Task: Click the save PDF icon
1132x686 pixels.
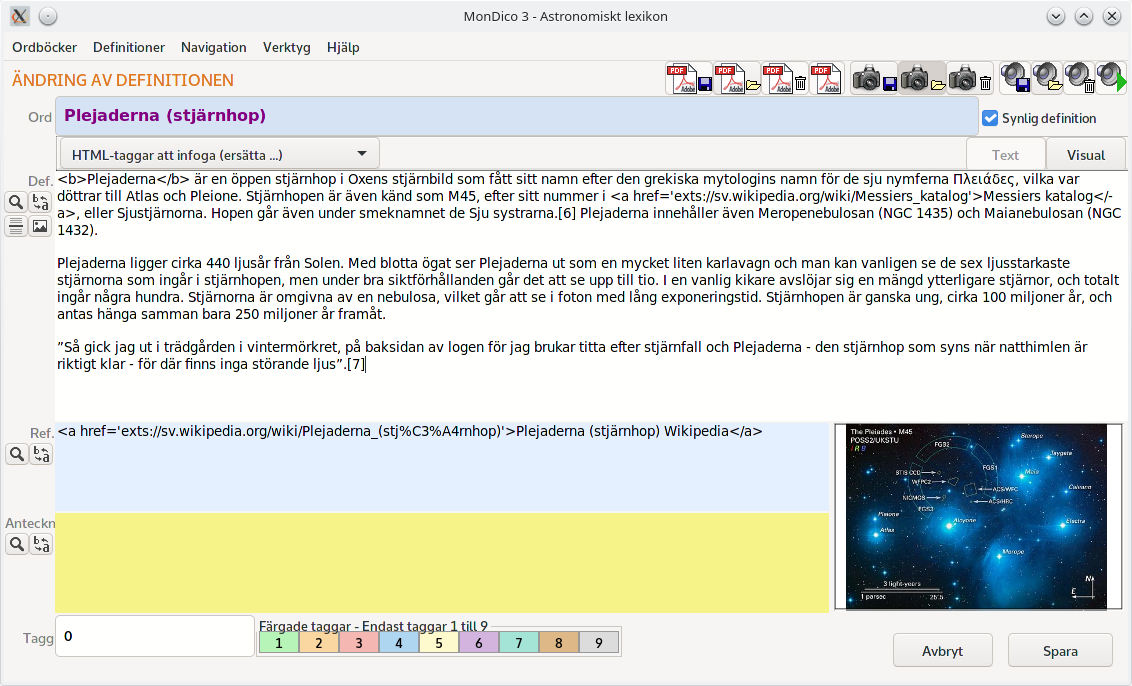Action: pos(689,79)
